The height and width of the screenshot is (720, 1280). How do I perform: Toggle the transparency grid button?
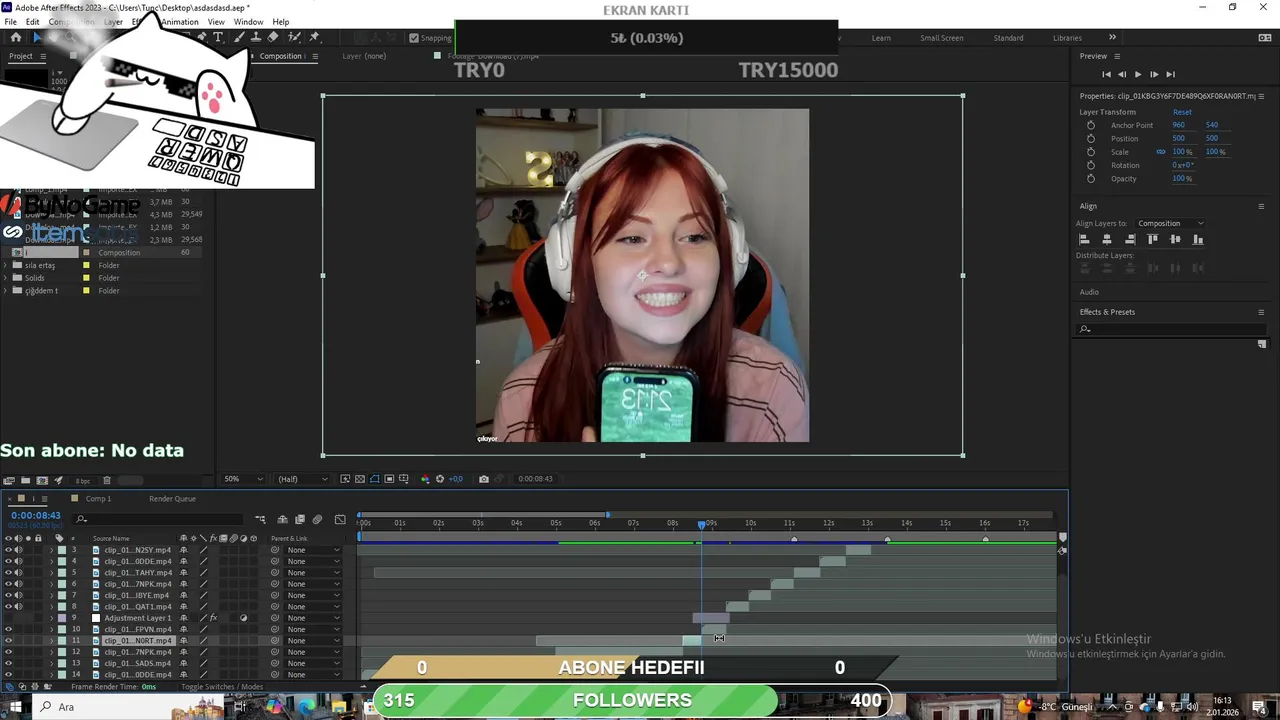tap(360, 479)
